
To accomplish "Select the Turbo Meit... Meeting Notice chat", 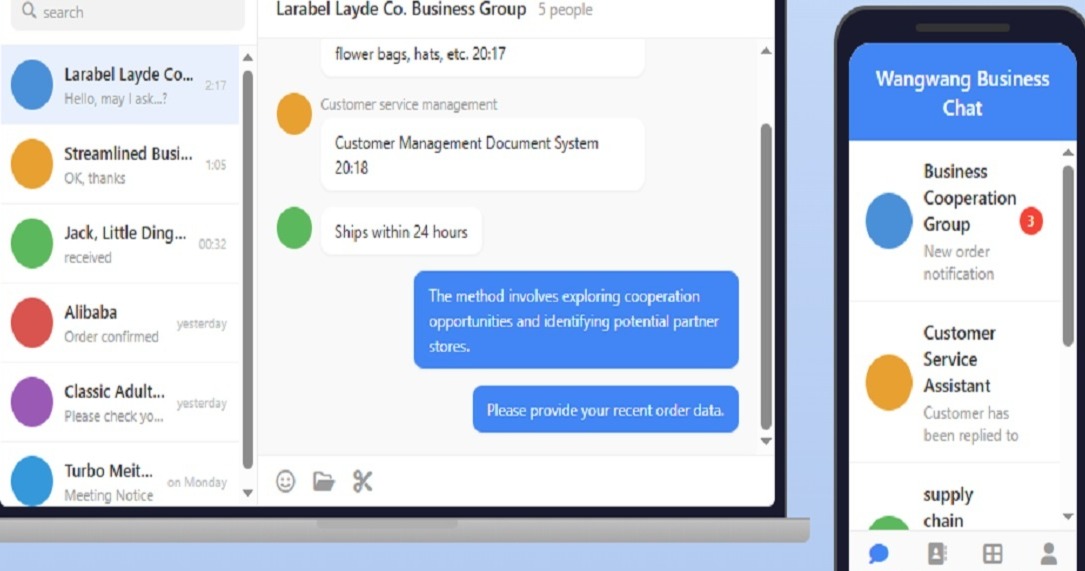I will pyautogui.click(x=120, y=478).
